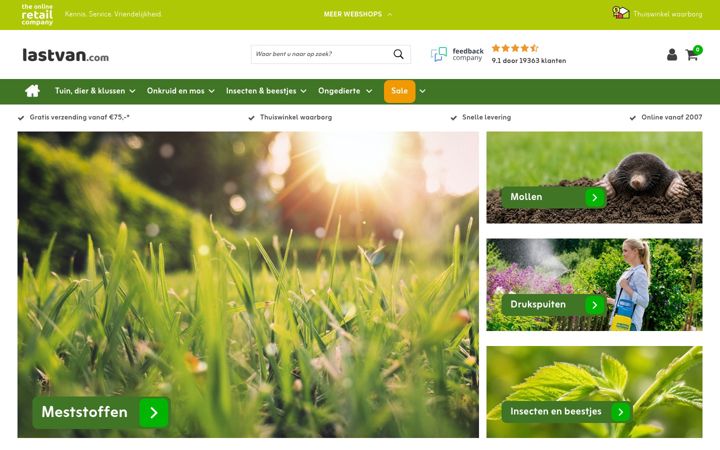
Task: Open the user account icon
Action: [672, 55]
